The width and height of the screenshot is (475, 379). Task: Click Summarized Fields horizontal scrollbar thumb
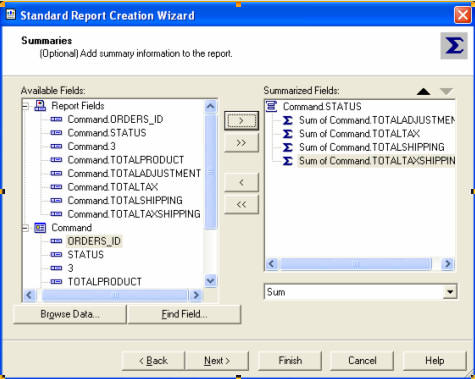356,264
